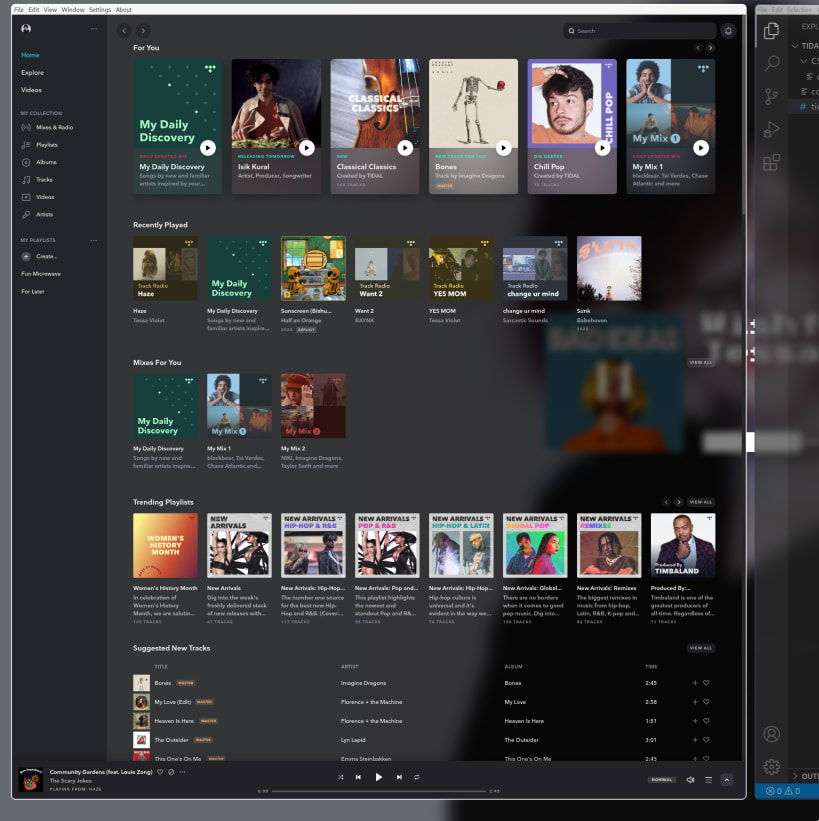Seek on the playback progress bar
Image resolution: width=819 pixels, height=821 pixels.
[379, 791]
